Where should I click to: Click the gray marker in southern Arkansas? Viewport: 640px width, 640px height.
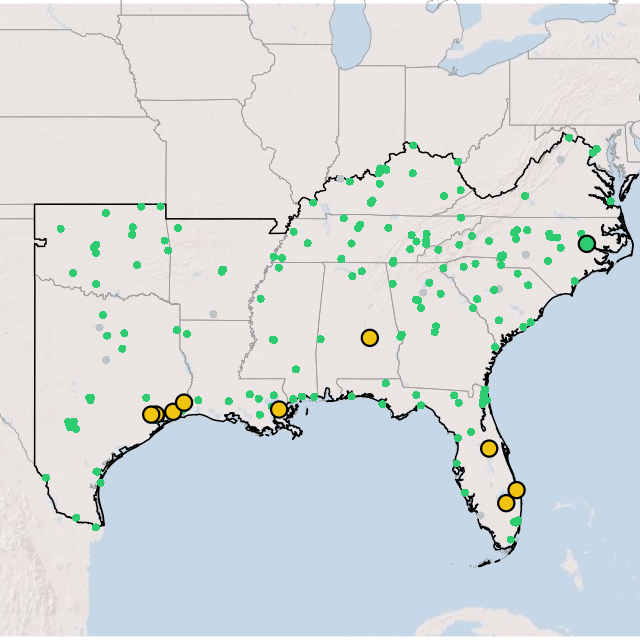[x=213, y=314]
